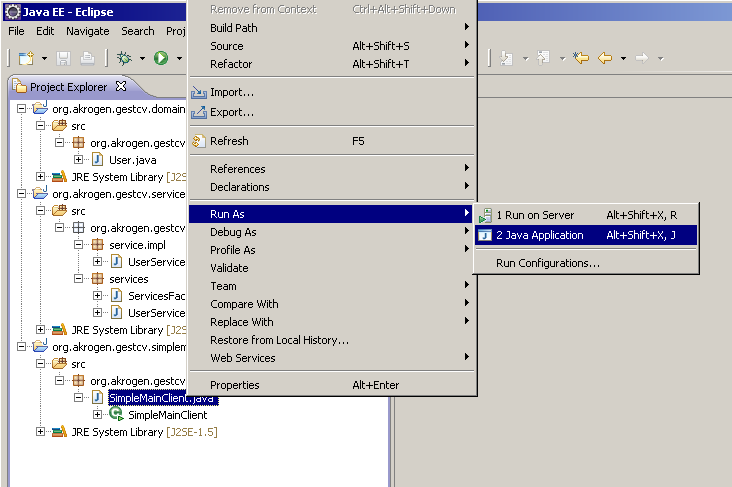Click the Last Edit Location toolbar icon
This screenshot has height=487, width=732.
click(x=581, y=58)
